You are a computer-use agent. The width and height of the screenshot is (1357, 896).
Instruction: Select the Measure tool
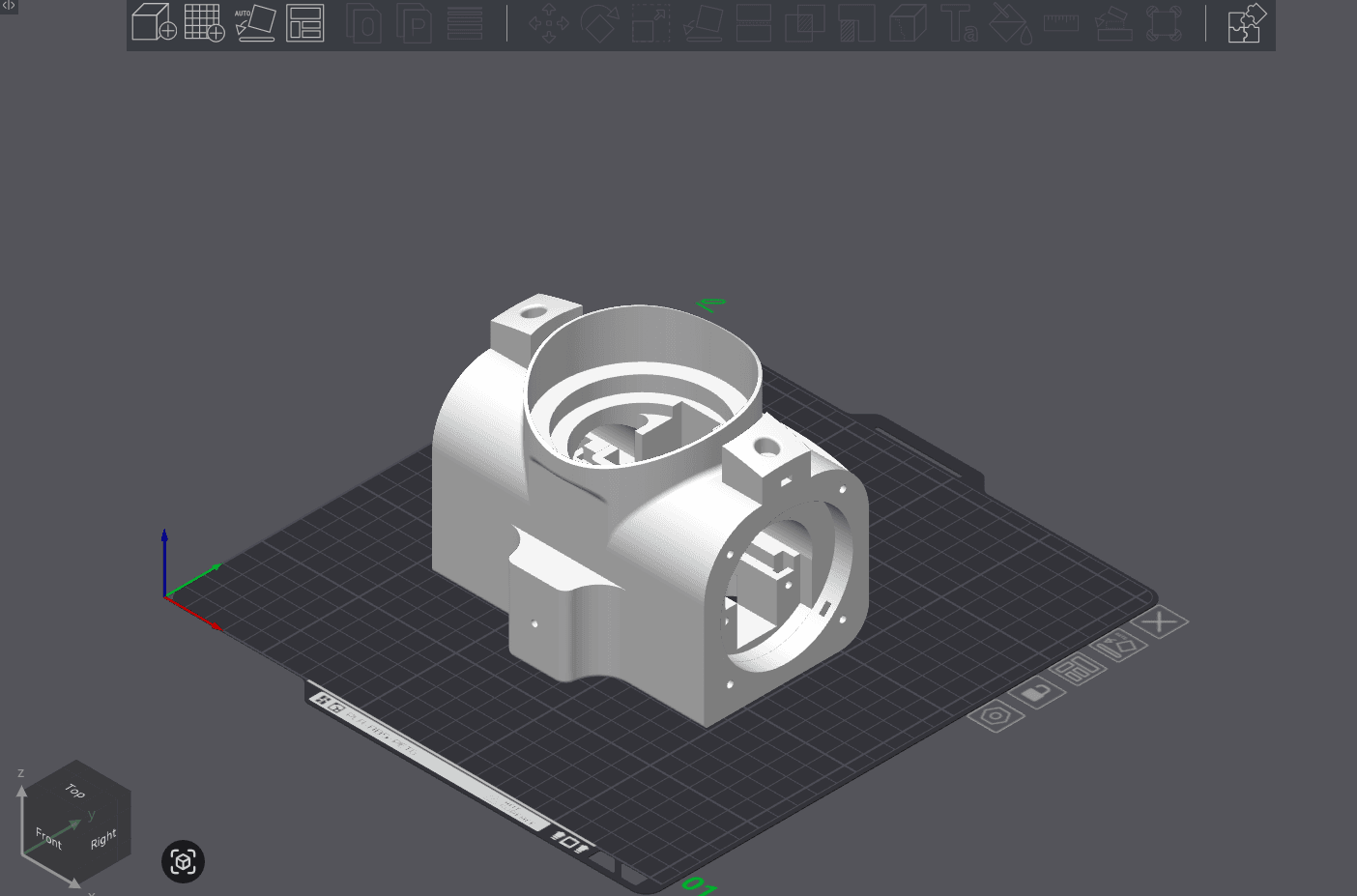(1060, 24)
